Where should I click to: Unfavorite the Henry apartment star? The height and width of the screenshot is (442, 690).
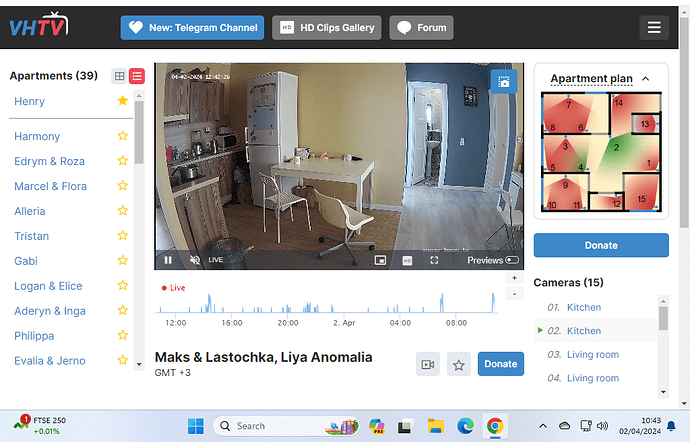[123, 101]
